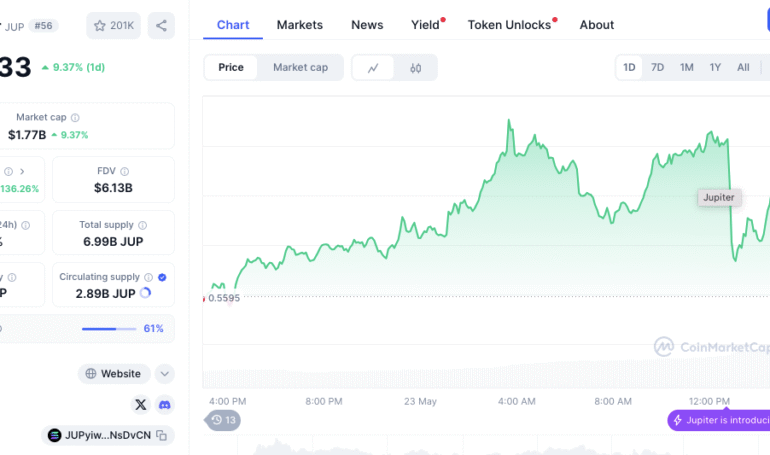Image resolution: width=770 pixels, height=455 pixels.
Task: Click the share icon button
Action: point(161,25)
